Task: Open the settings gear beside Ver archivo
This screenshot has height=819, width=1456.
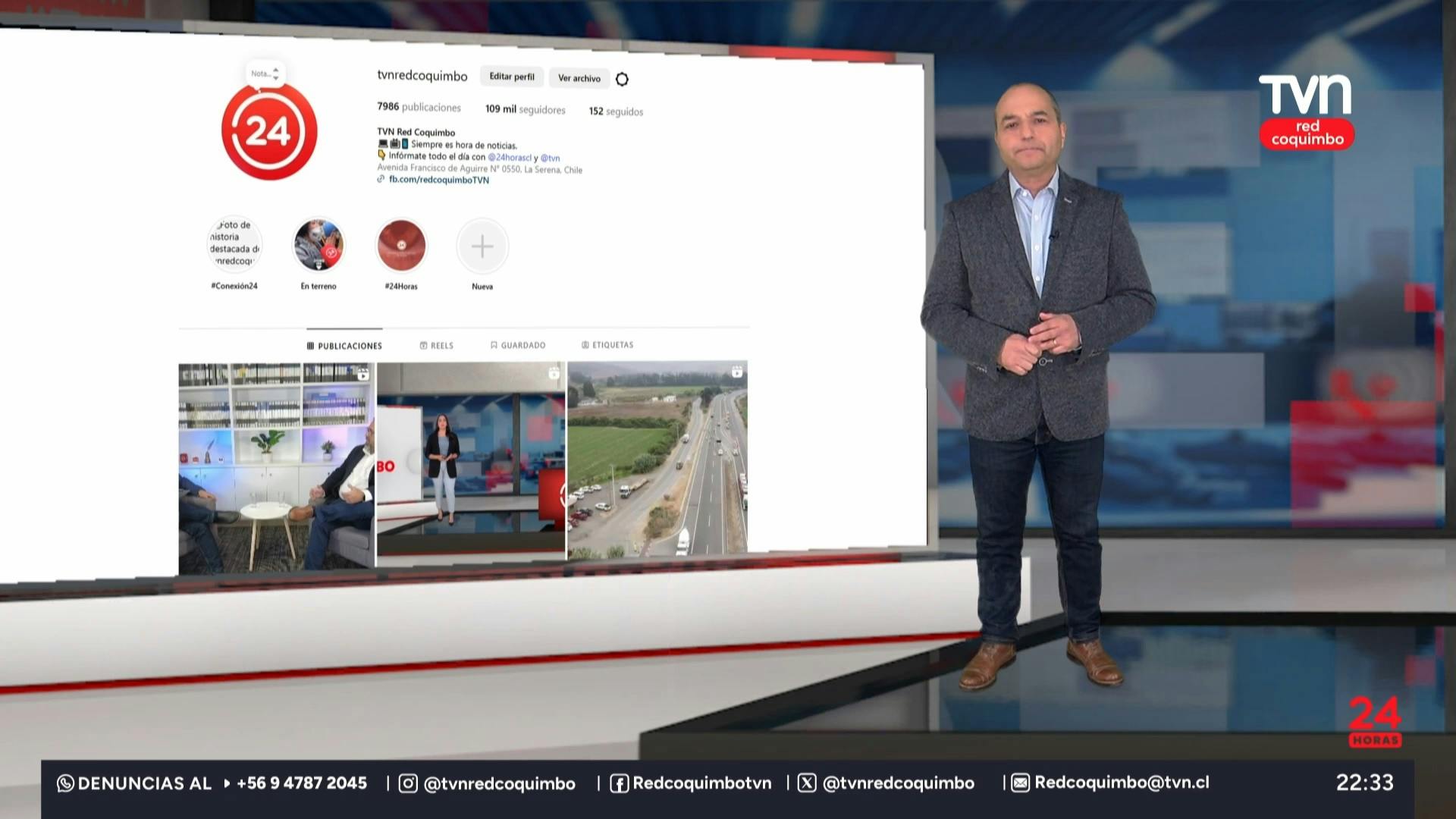Action: (622, 79)
